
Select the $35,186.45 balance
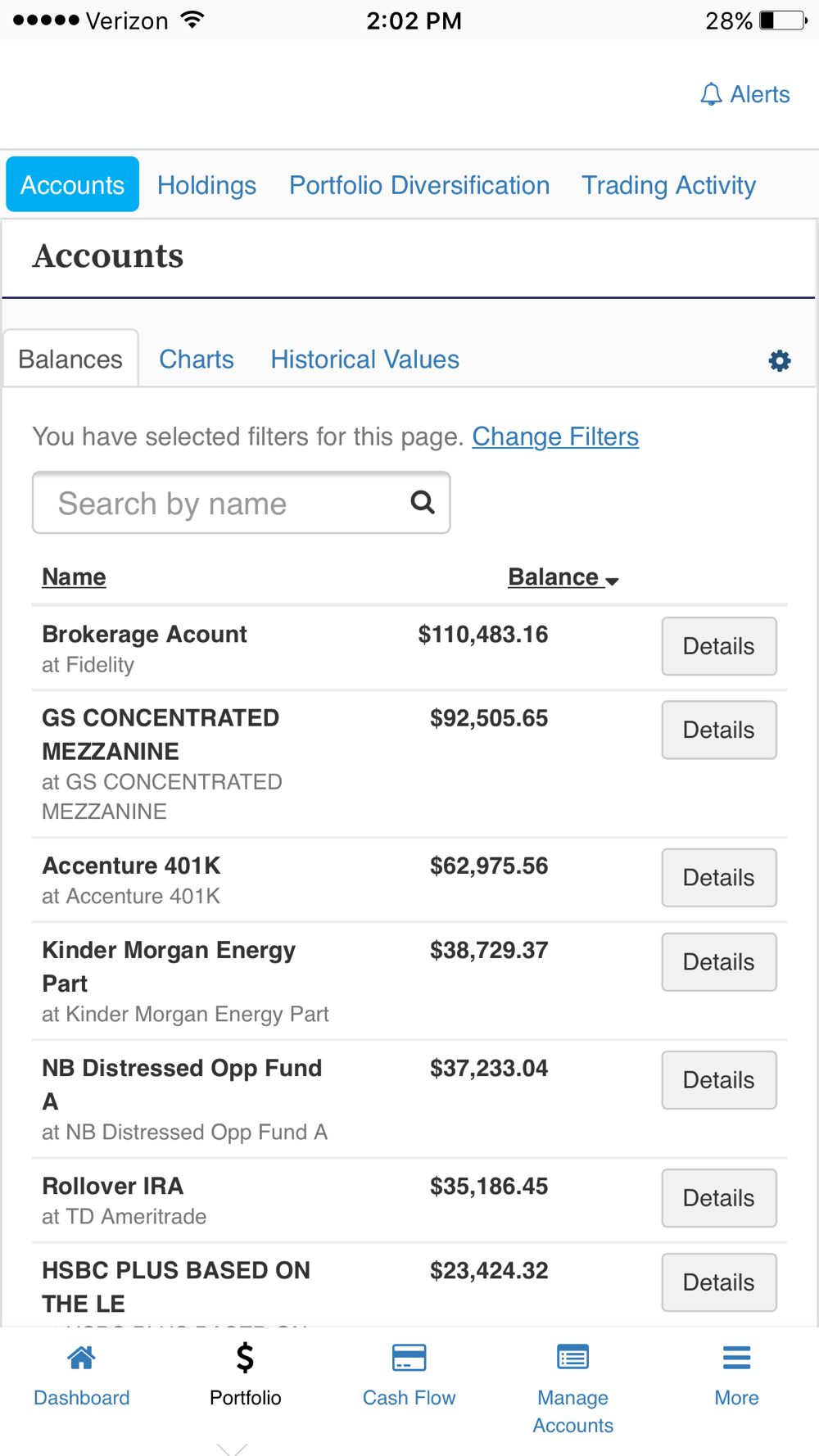point(489,1186)
